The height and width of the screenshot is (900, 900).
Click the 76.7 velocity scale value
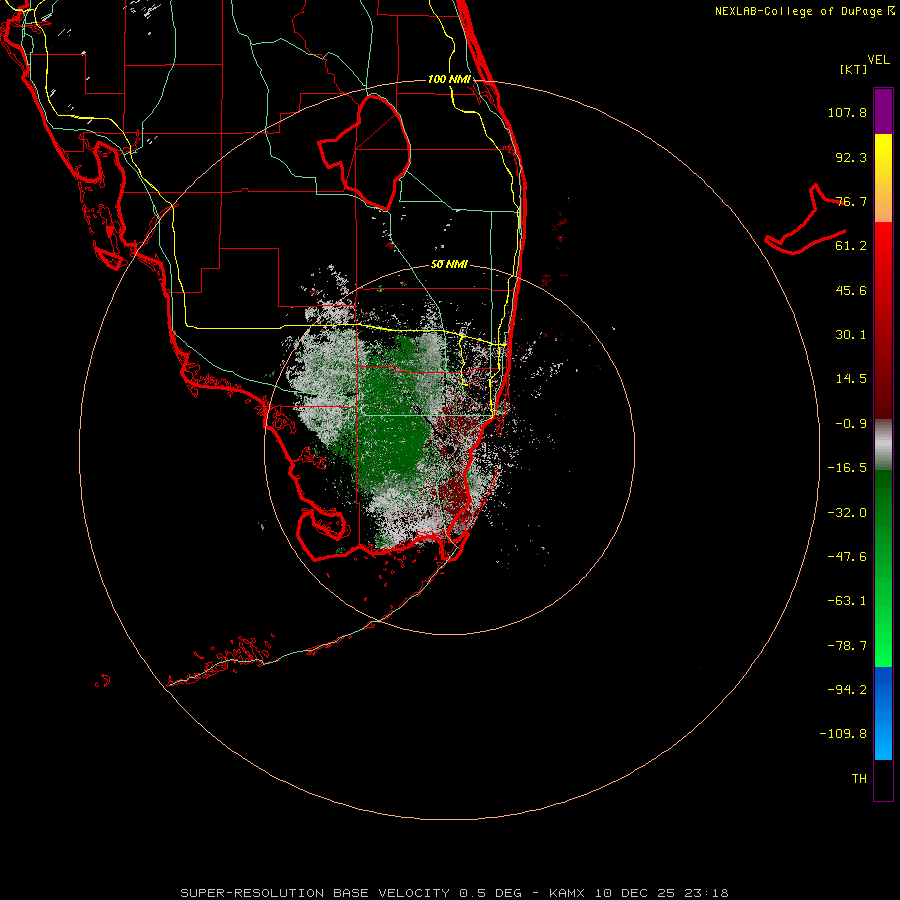(851, 201)
